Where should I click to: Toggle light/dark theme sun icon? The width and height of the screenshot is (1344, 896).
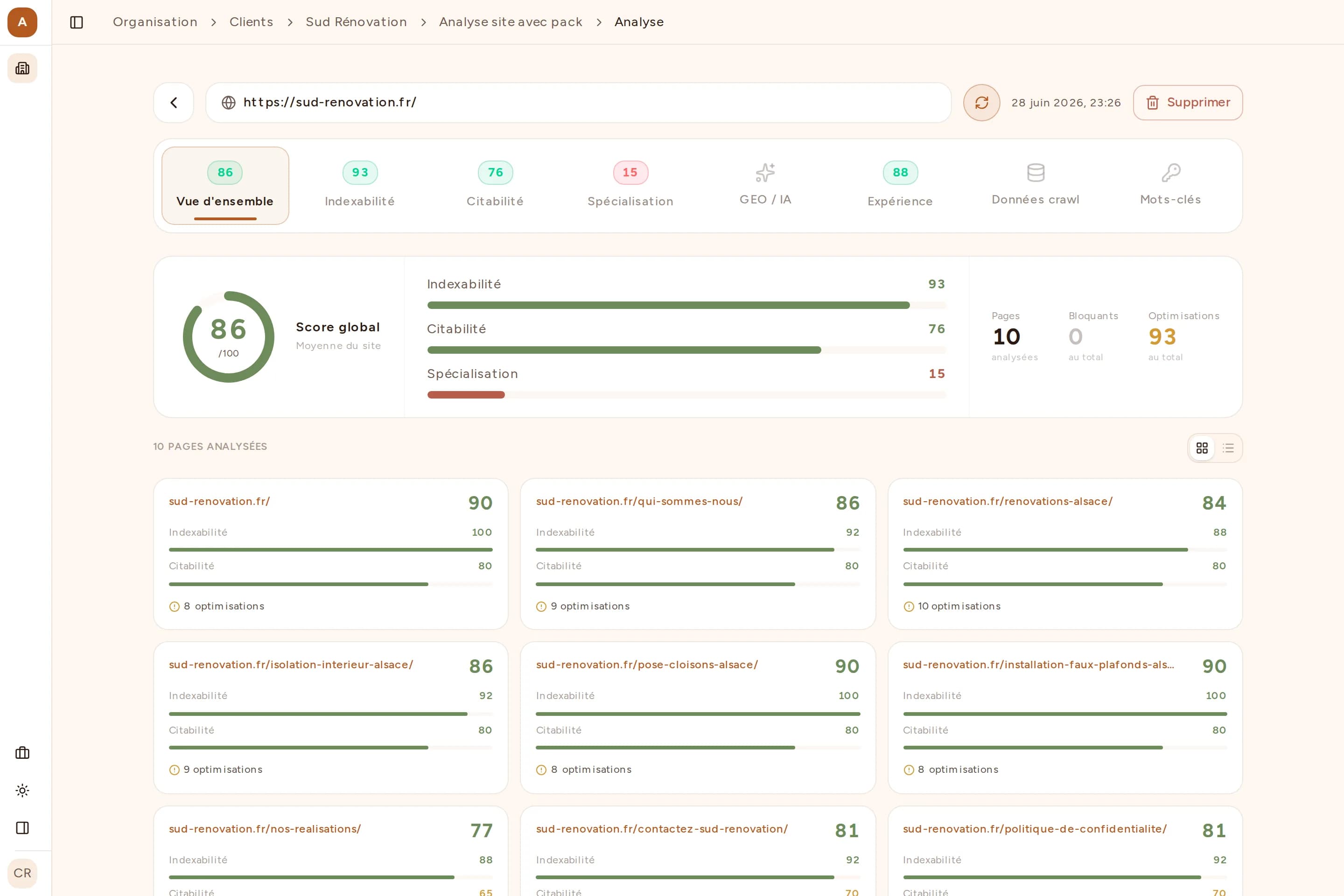click(22, 790)
